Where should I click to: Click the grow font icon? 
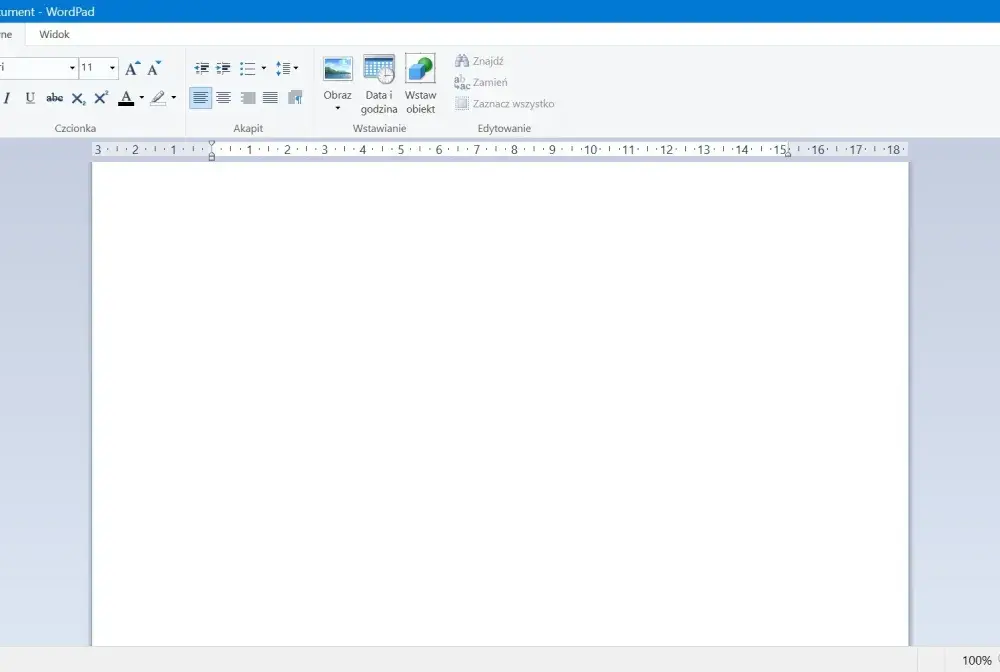[x=132, y=68]
